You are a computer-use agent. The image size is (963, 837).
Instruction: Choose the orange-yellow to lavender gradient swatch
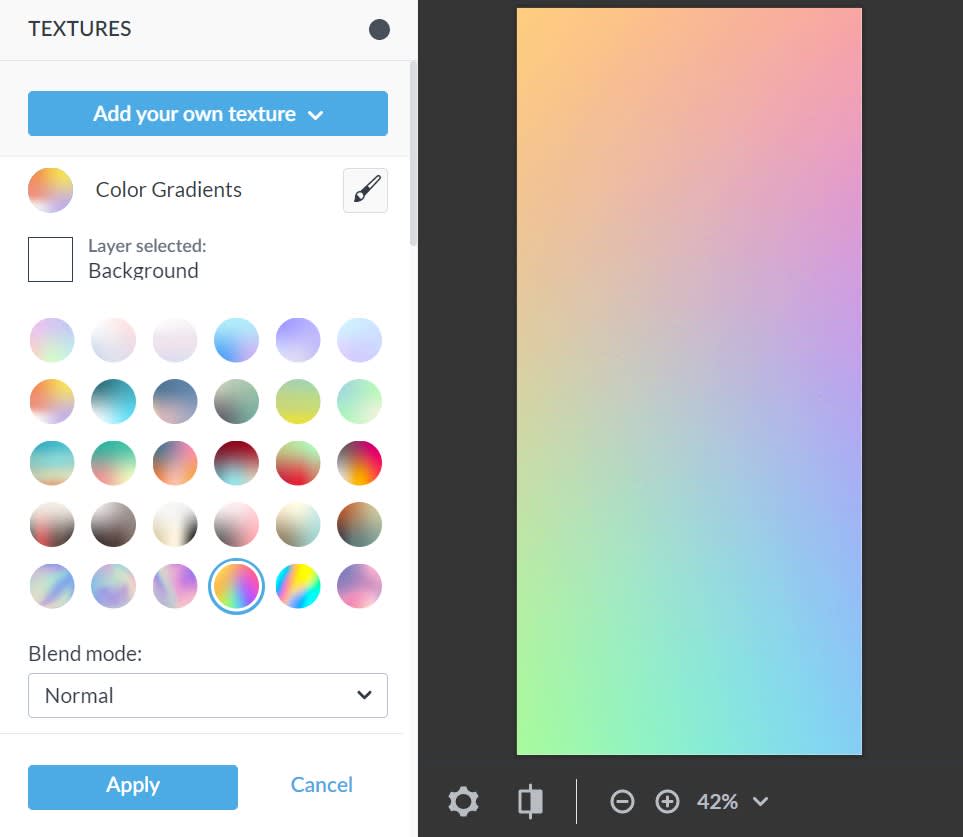click(52, 401)
